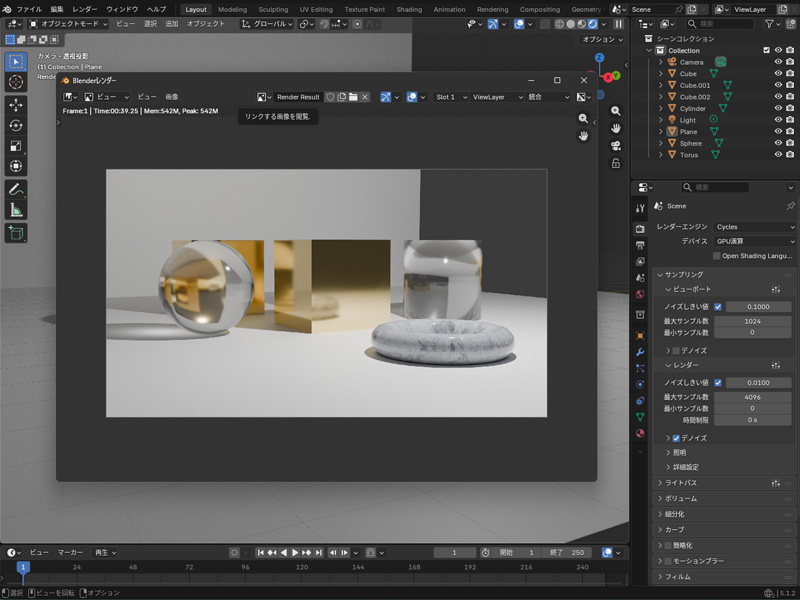Select the Scale tool
The height and width of the screenshot is (600, 800).
point(16,146)
